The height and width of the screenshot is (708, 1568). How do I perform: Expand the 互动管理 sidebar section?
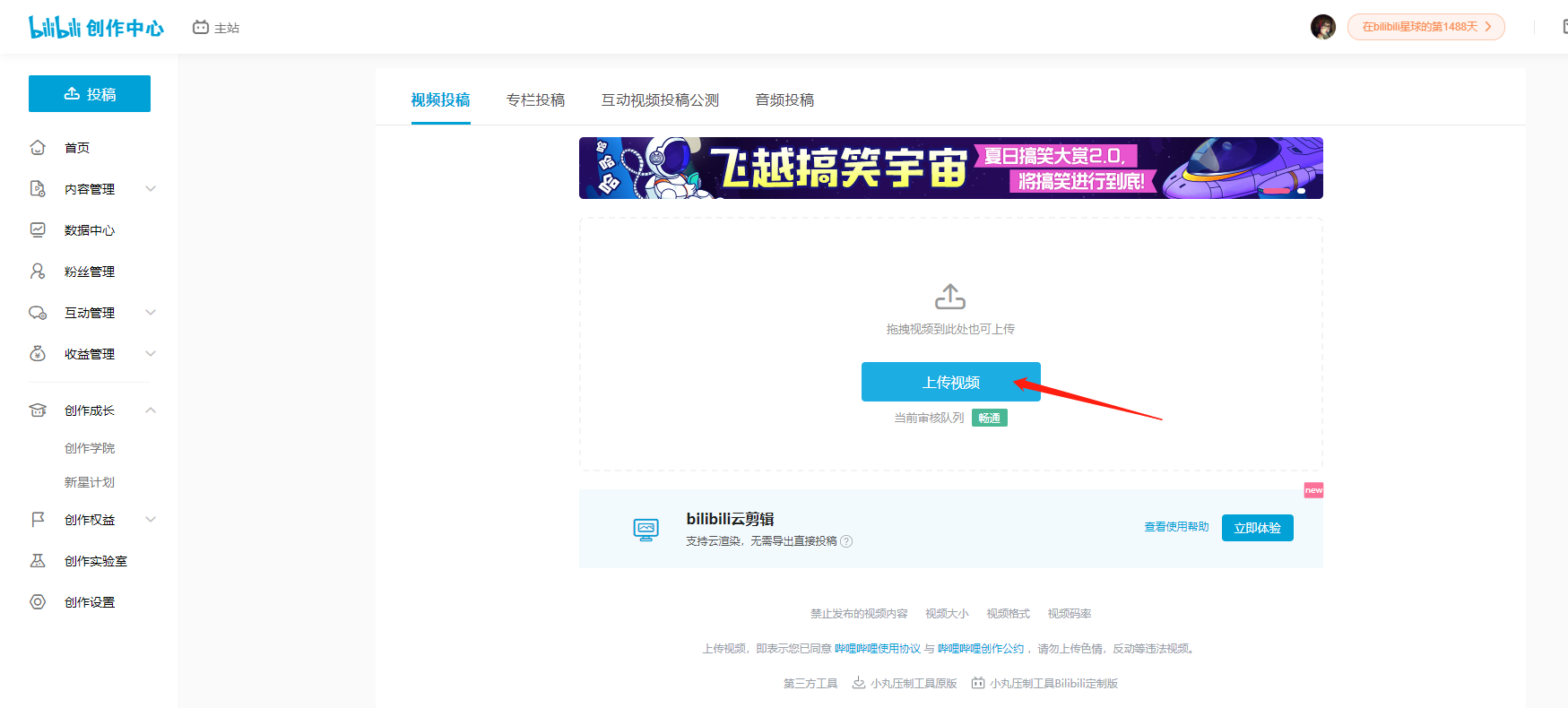point(151,313)
